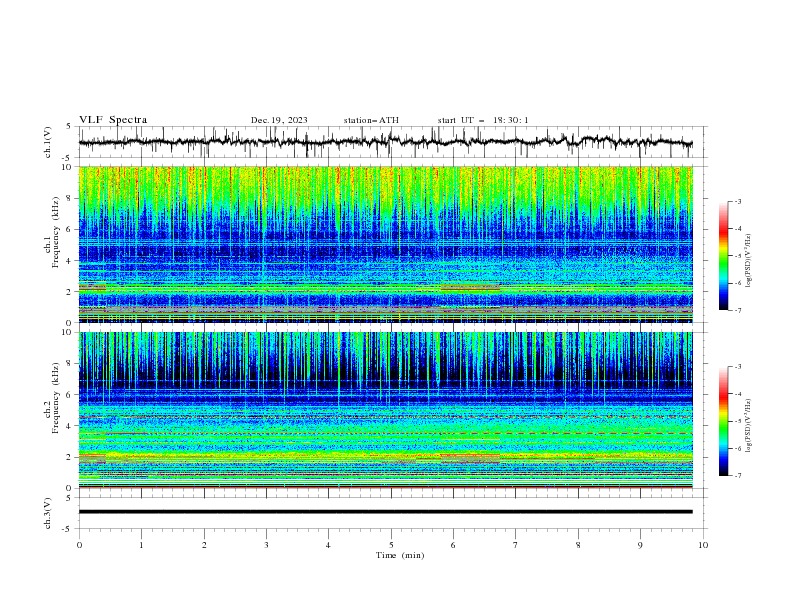Click the time axis tick label '7'
Image resolution: width=792 pixels, height=612 pixels.
point(516,545)
